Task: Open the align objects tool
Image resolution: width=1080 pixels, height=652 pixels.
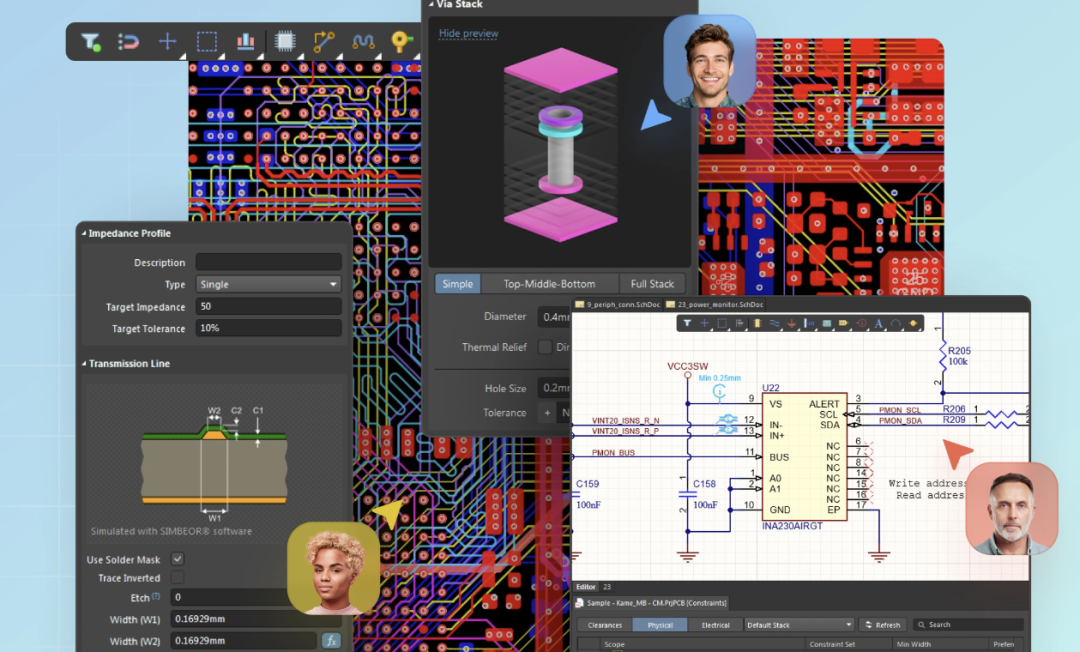Action: [245, 42]
